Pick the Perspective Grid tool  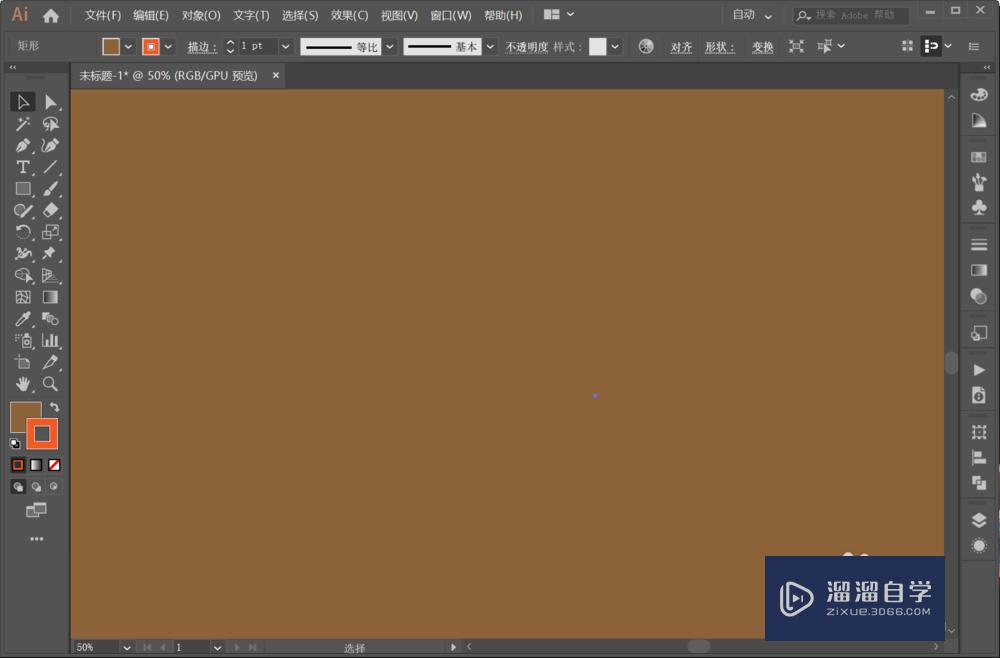pos(50,275)
